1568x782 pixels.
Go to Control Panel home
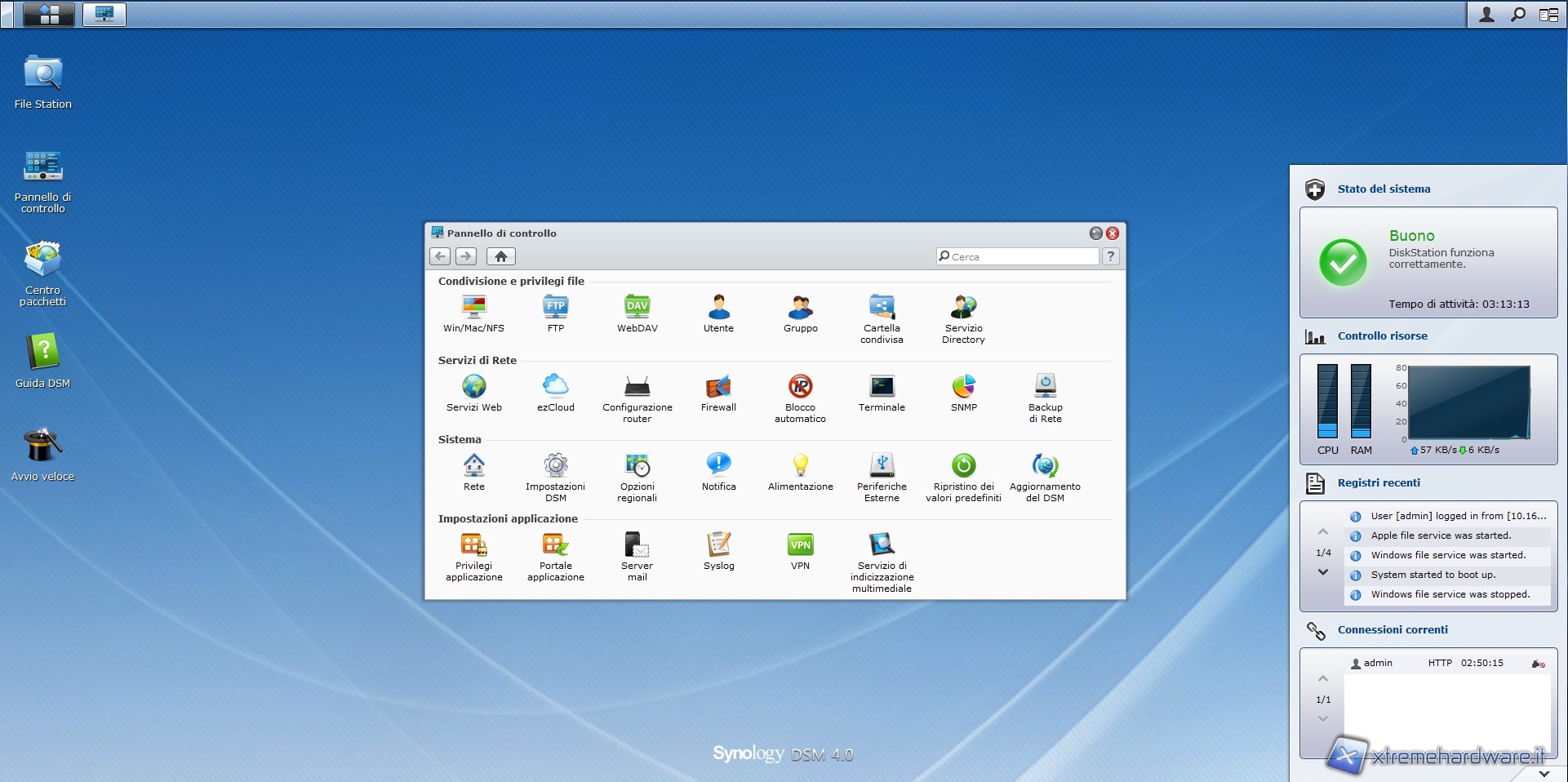(500, 256)
